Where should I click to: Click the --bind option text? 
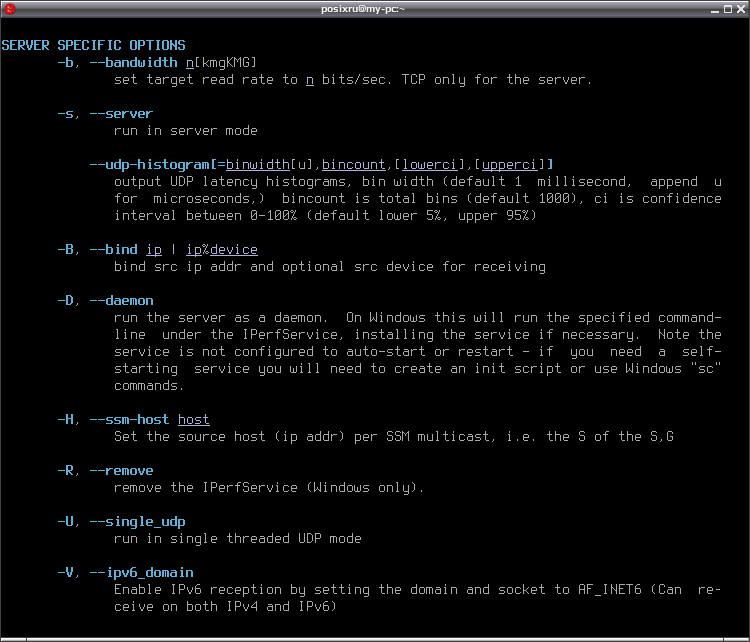click(113, 250)
